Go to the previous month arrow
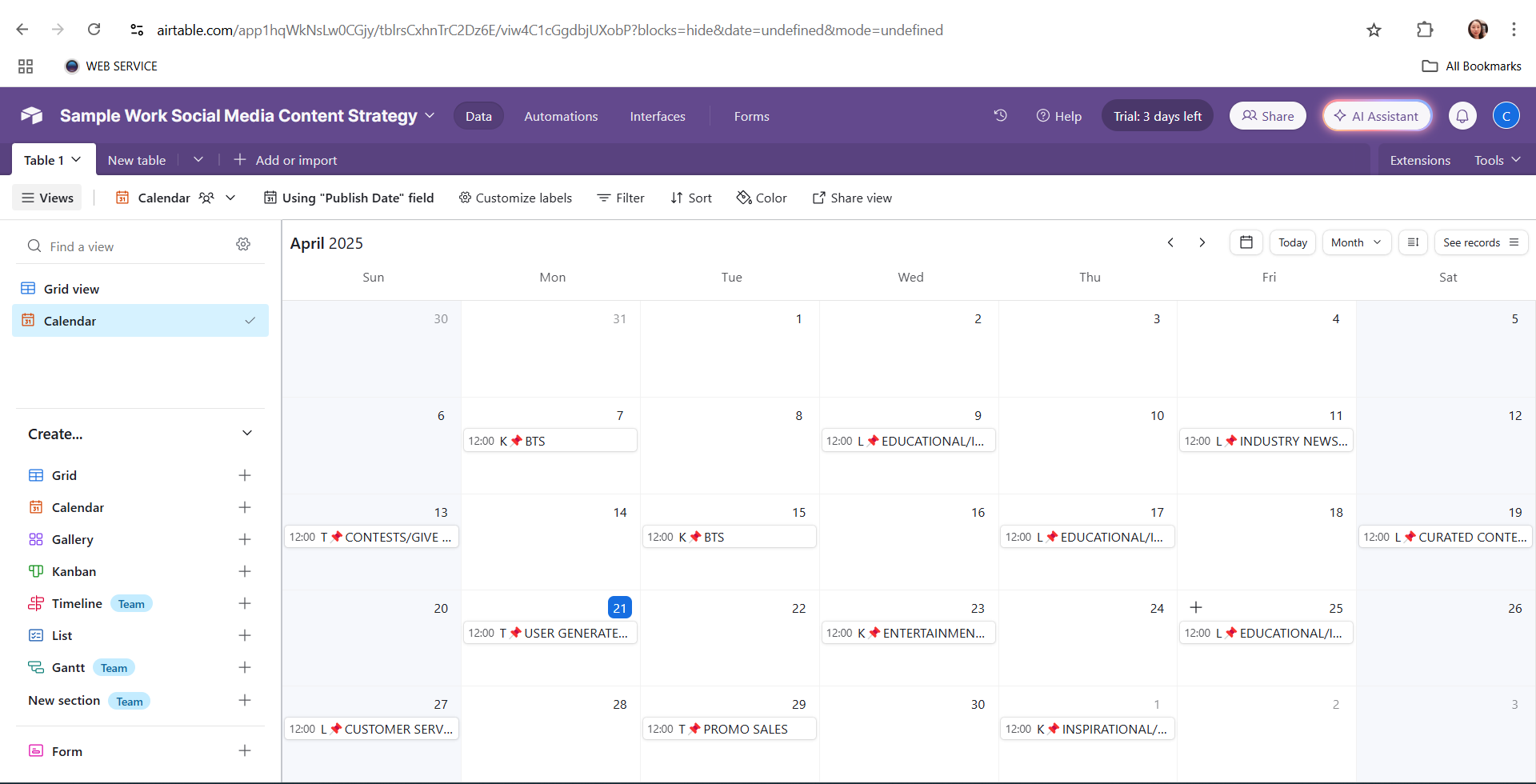 pos(1170,242)
